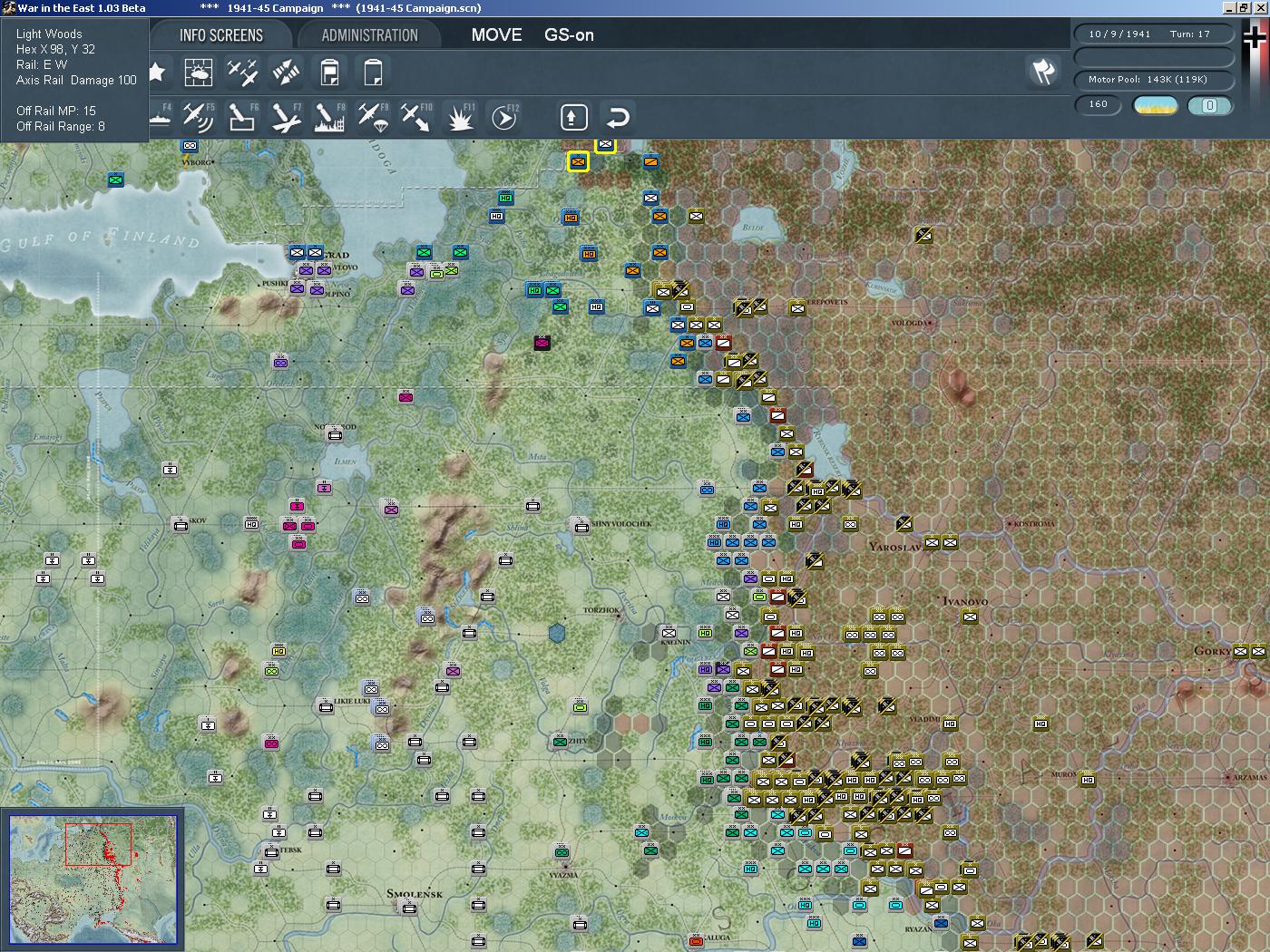
Task: Click the light blue 0 indicator
Action: (1209, 105)
